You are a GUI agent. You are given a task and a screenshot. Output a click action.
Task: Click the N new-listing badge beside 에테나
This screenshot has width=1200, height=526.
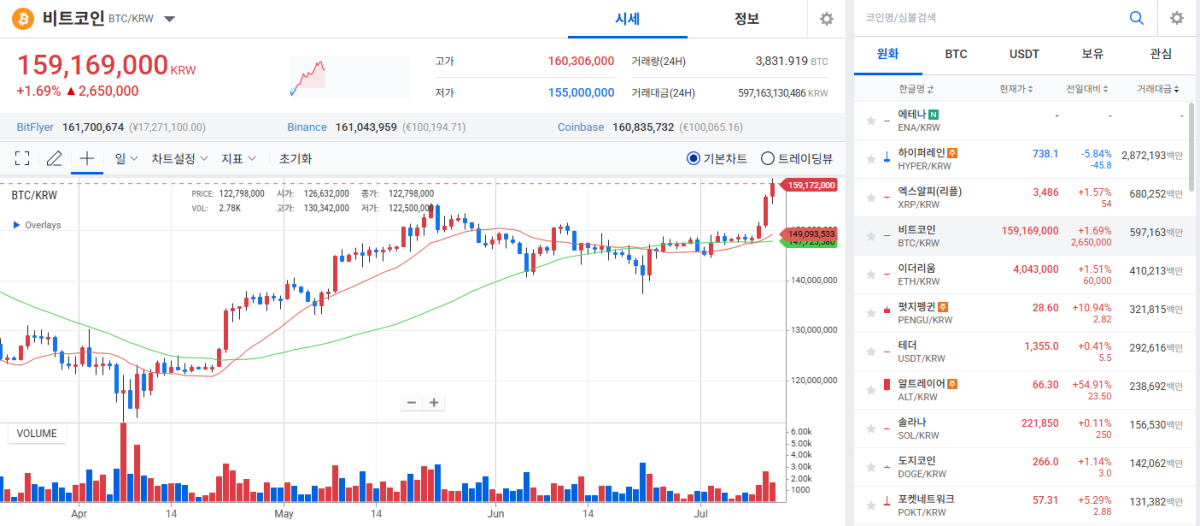point(934,114)
